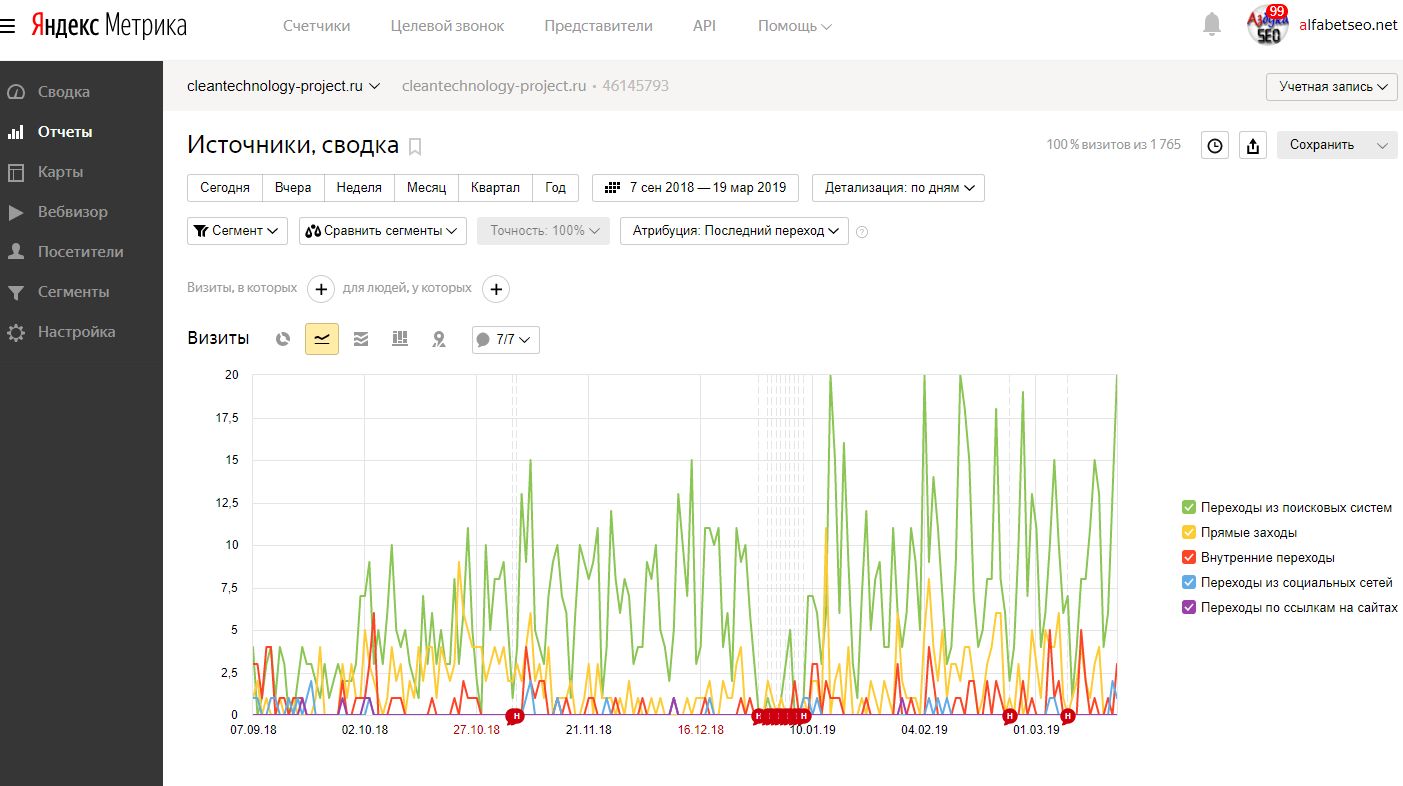Toggle the Переходы из поисковых систем series
This screenshot has height=786, width=1403.
point(1189,508)
